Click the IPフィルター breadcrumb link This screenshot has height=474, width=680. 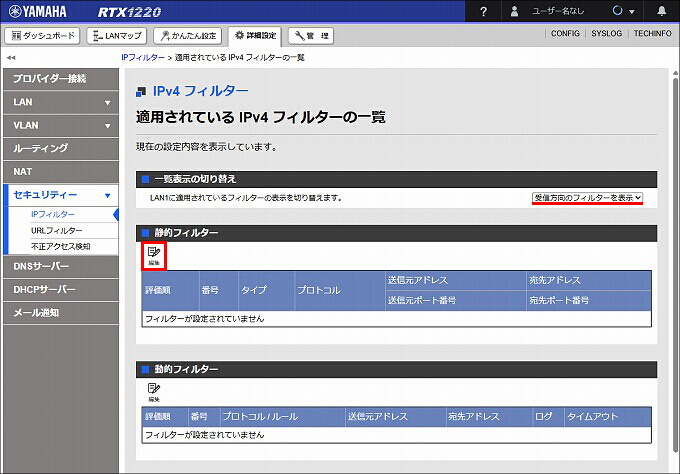point(143,57)
